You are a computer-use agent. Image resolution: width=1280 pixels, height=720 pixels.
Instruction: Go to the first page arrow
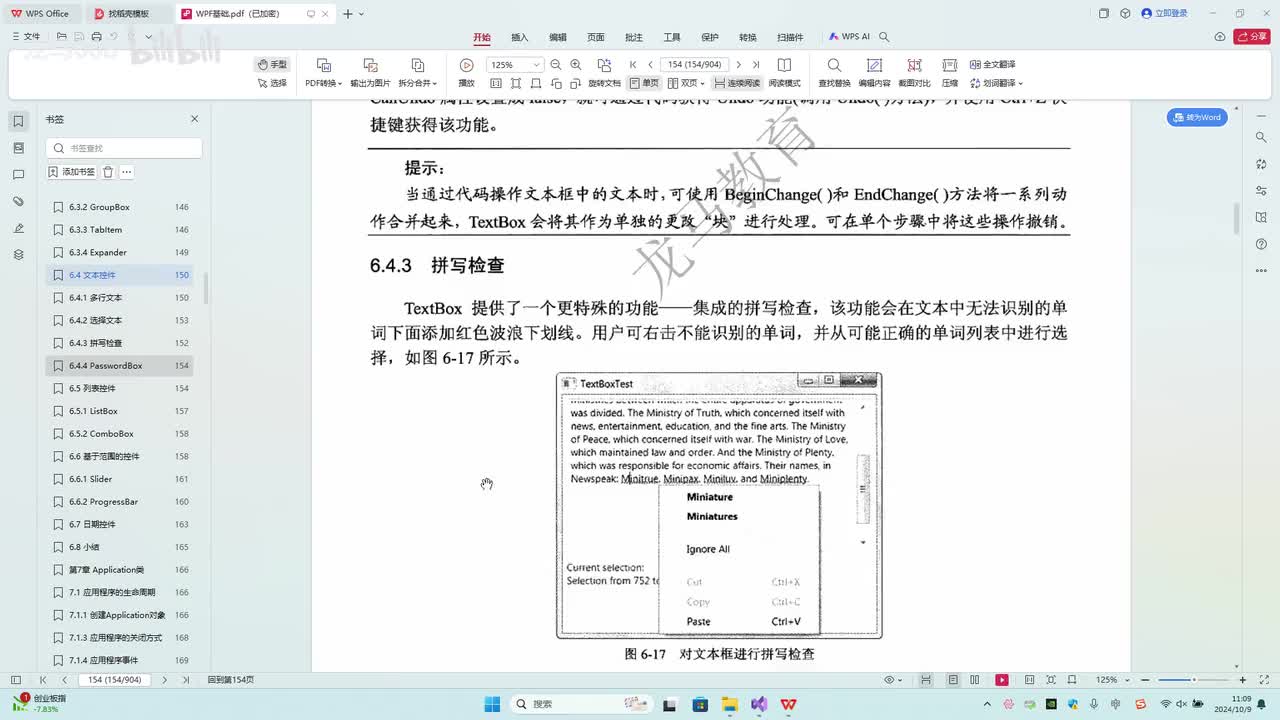point(633,64)
